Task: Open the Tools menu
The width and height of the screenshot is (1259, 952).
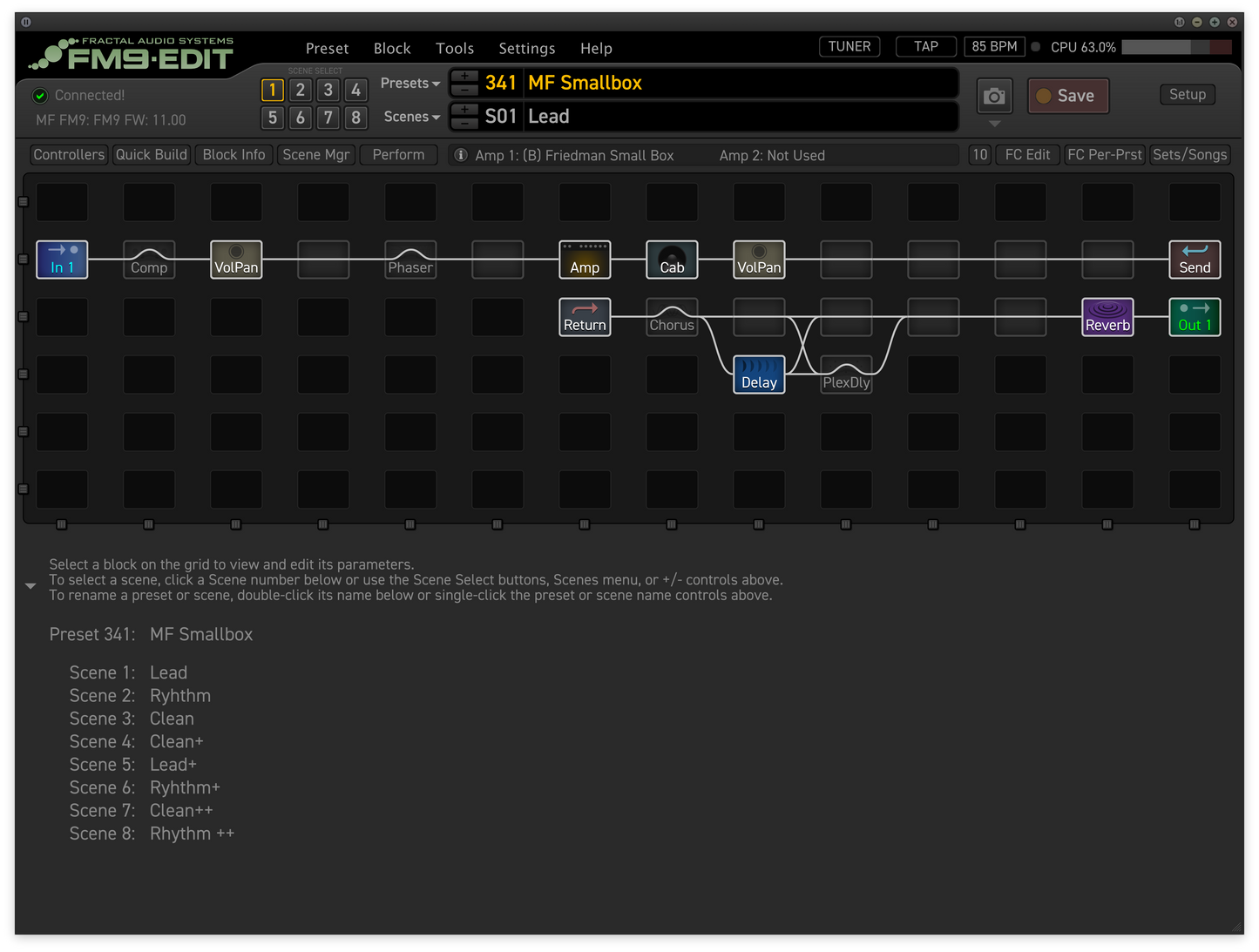Action: (x=455, y=49)
